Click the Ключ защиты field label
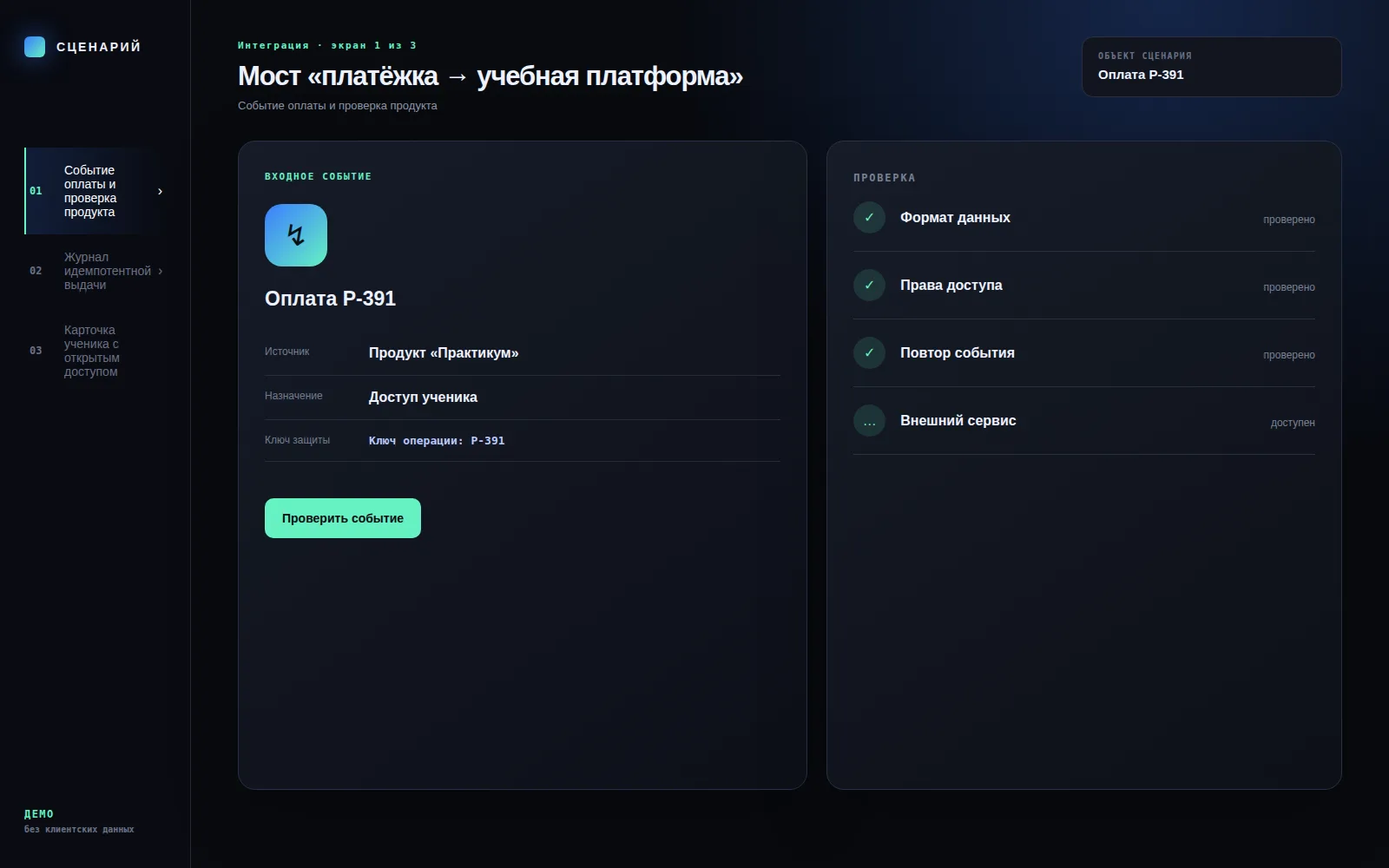1389x868 pixels. coord(297,440)
